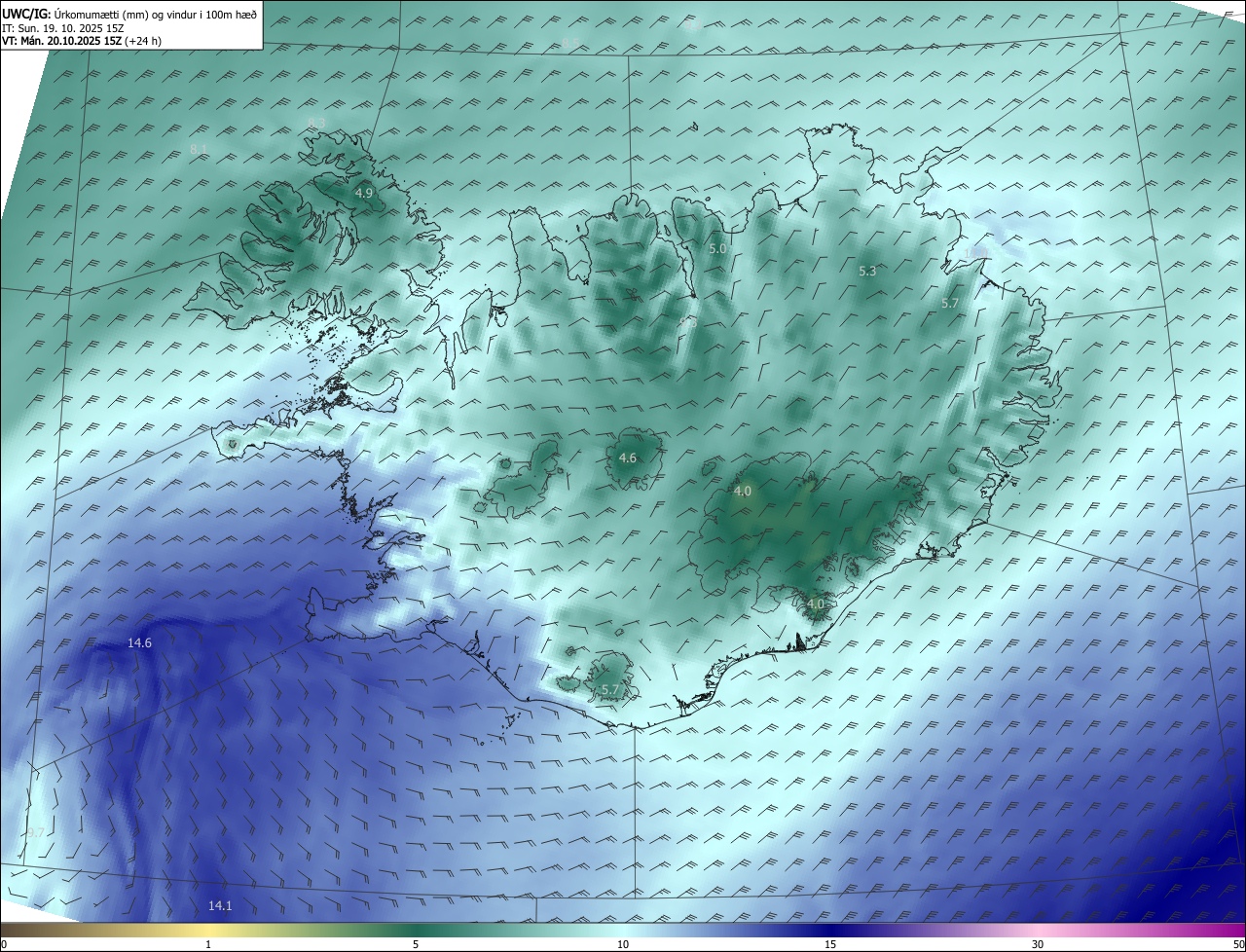Click the 14.6 value southwest of Iceland
The width and height of the screenshot is (1246, 952).
point(139,642)
